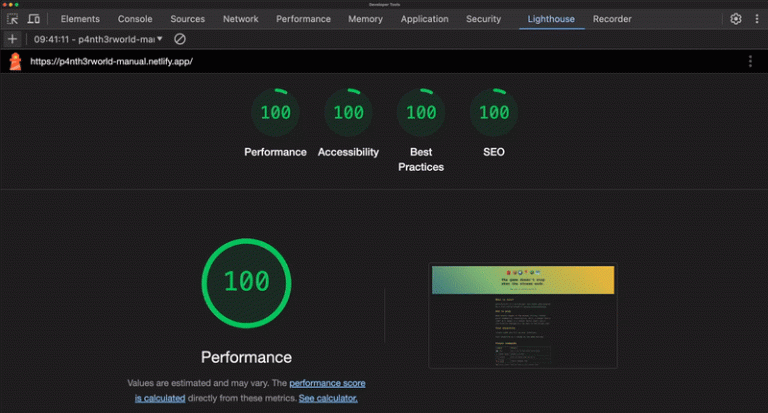This screenshot has height=413, width=768.
Task: Click the inspect element picker icon
Action: click(13, 19)
